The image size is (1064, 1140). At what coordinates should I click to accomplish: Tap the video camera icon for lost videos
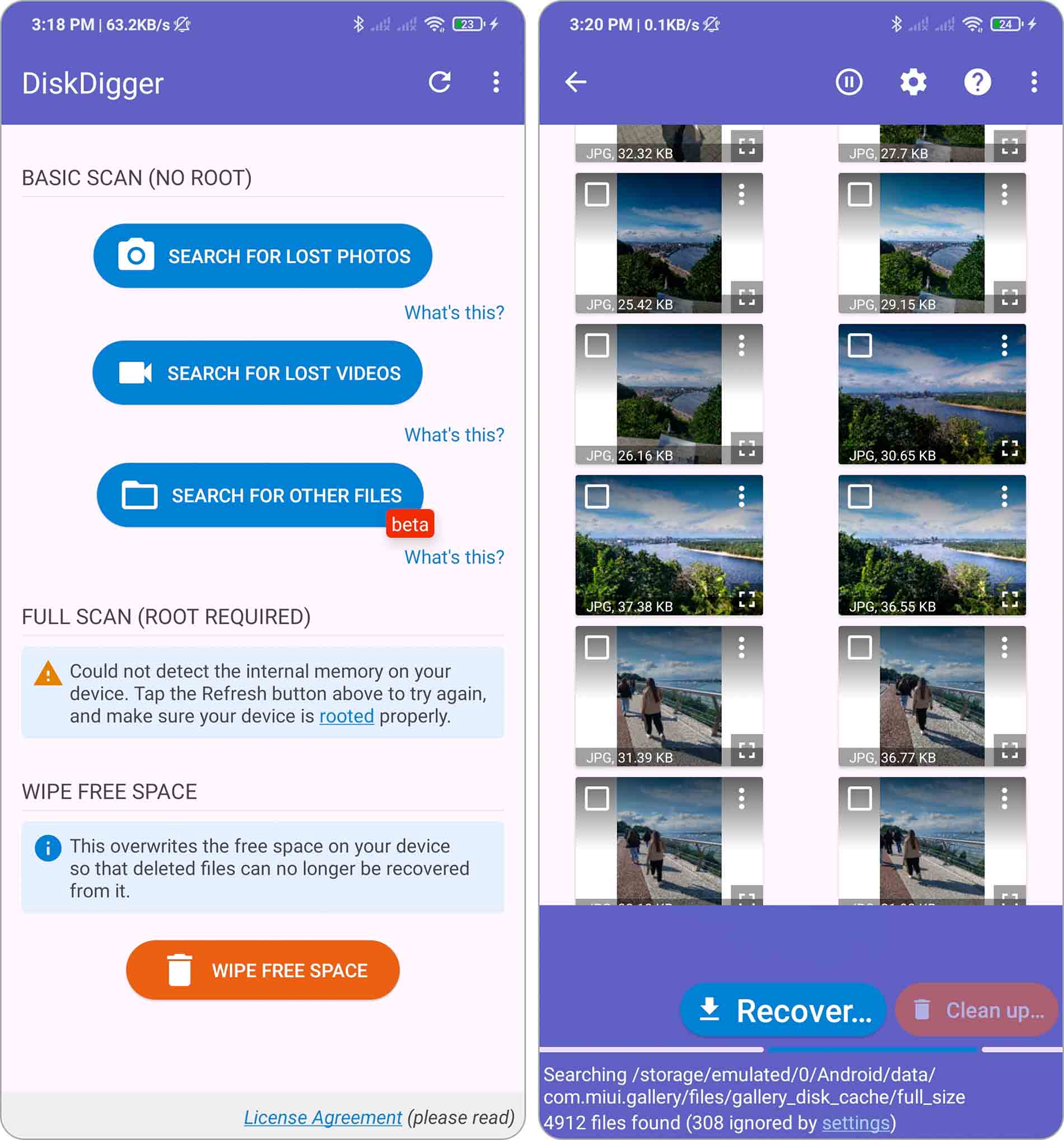pyautogui.click(x=138, y=373)
